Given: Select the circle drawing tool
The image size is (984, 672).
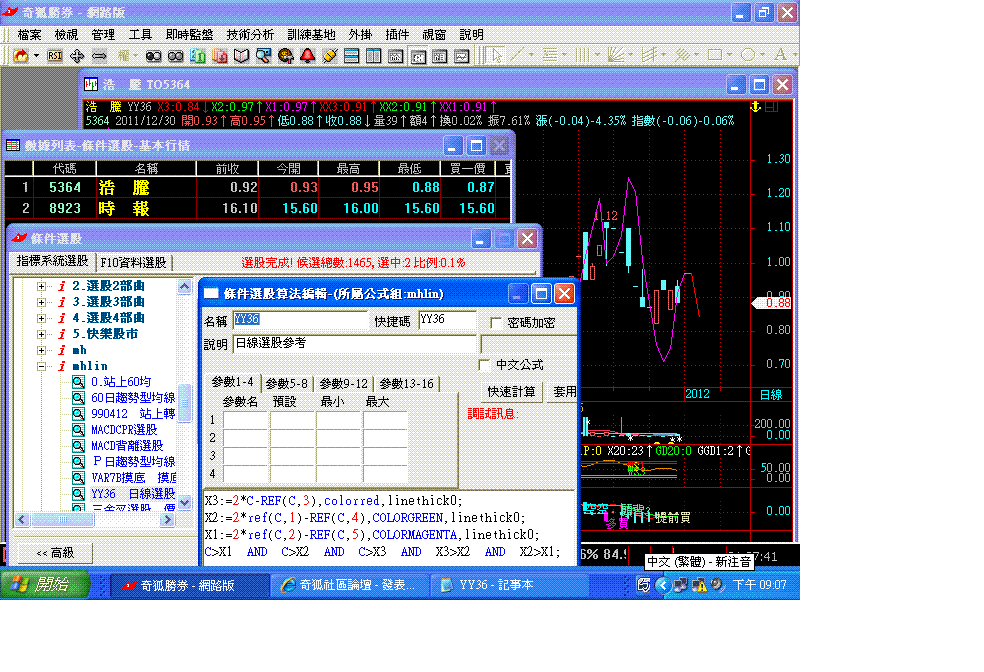Looking at the screenshot, I should (748, 55).
